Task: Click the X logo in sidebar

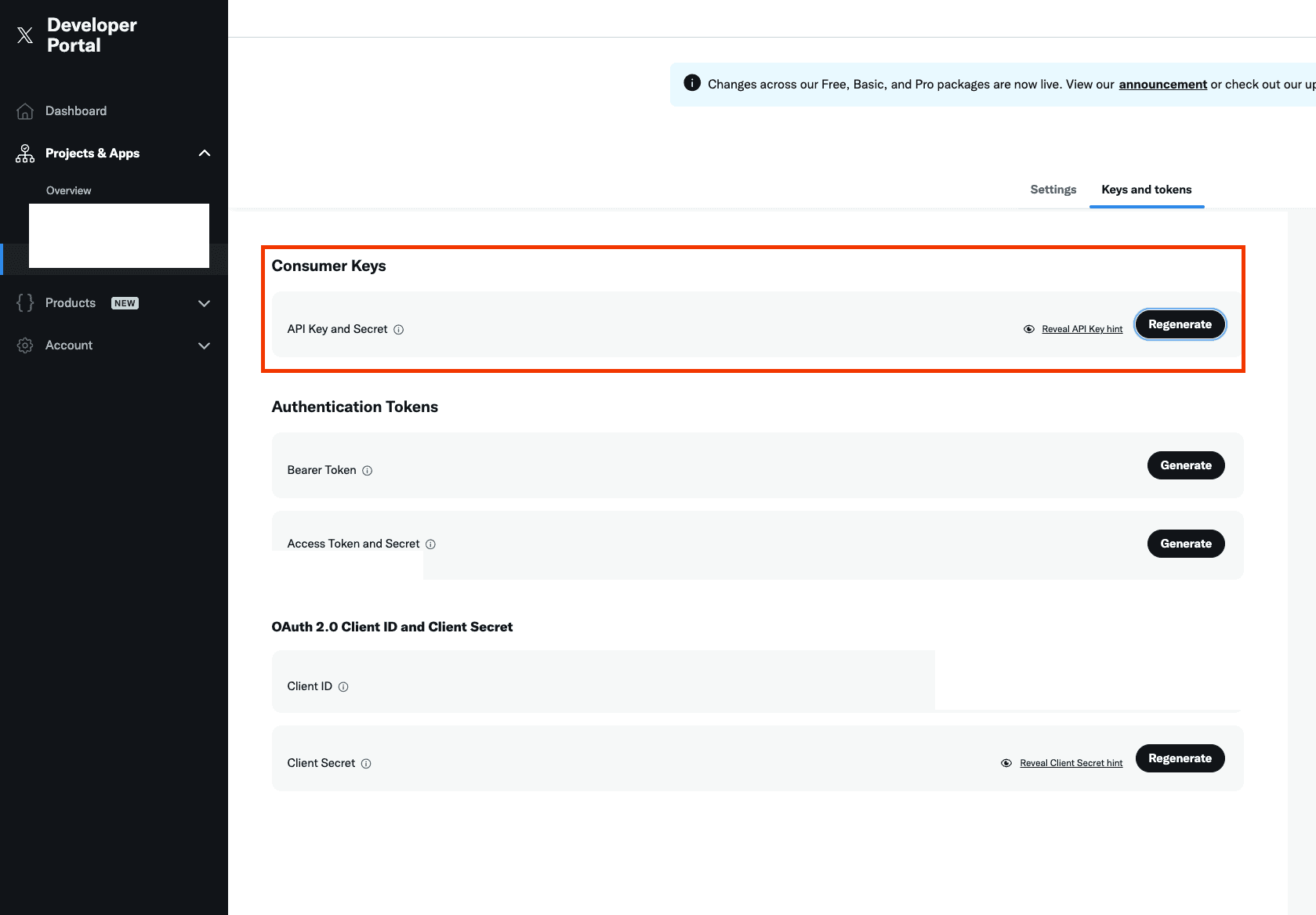Action: tap(25, 35)
